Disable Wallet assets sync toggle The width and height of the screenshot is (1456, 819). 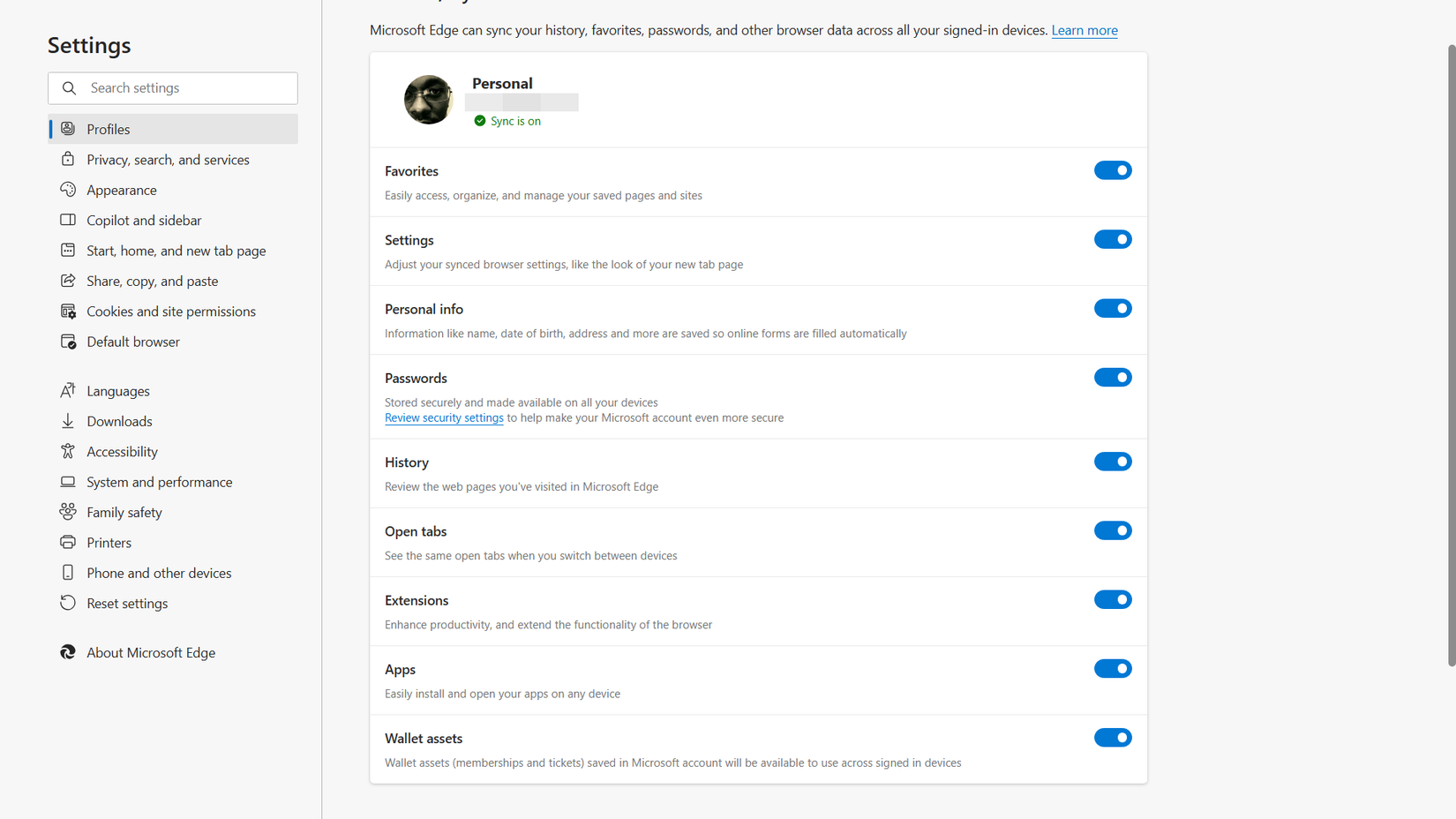click(1112, 738)
